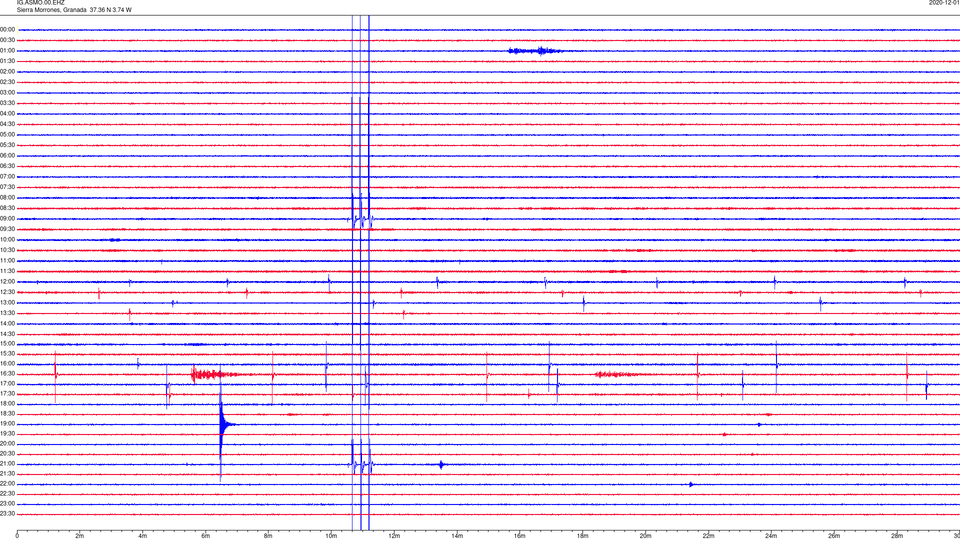This screenshot has width=960, height=540.
Task: Click the small blue event near 13m on 21:00 trace
Action: click(x=441, y=465)
